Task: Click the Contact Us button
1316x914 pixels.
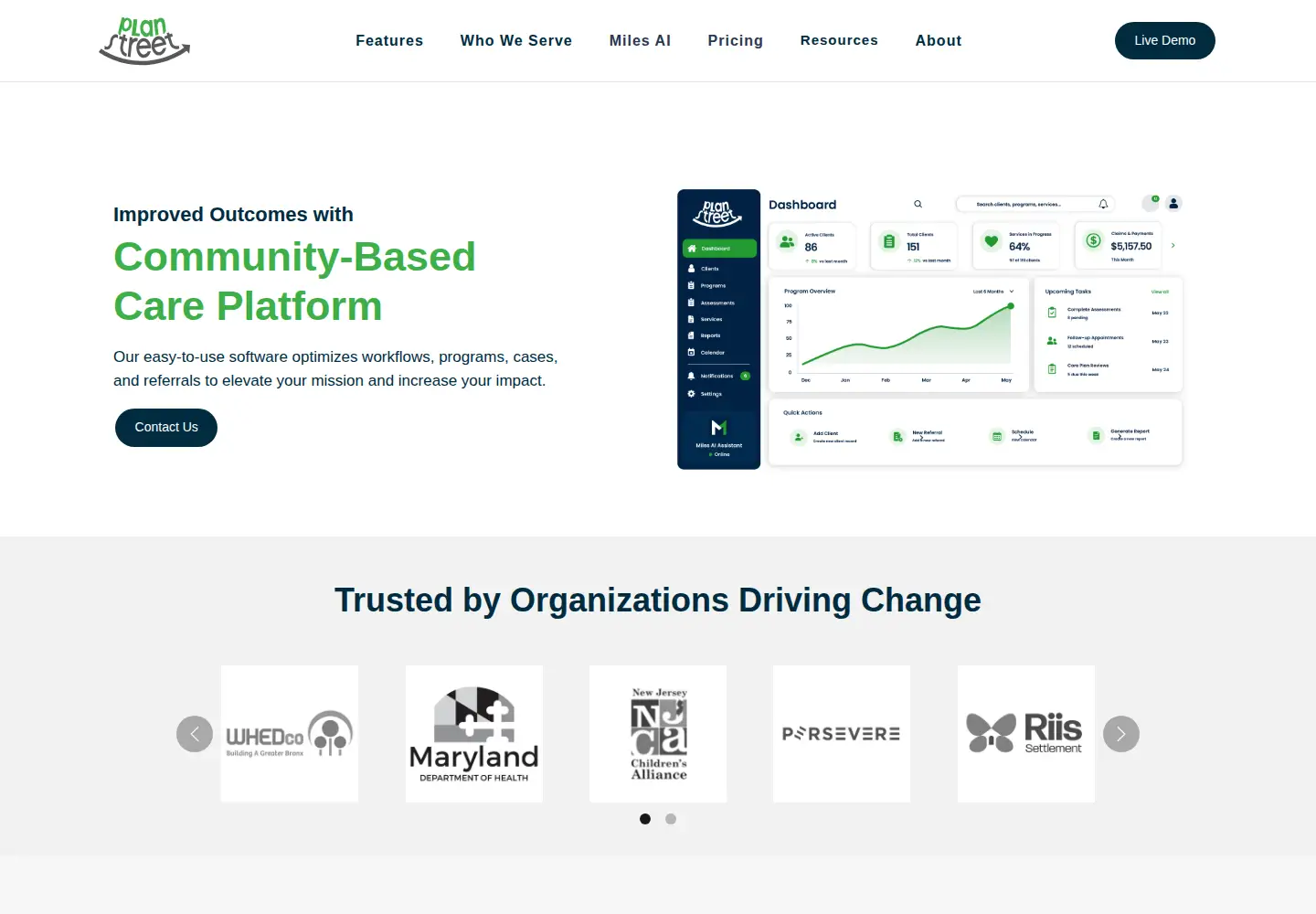Action: (166, 428)
